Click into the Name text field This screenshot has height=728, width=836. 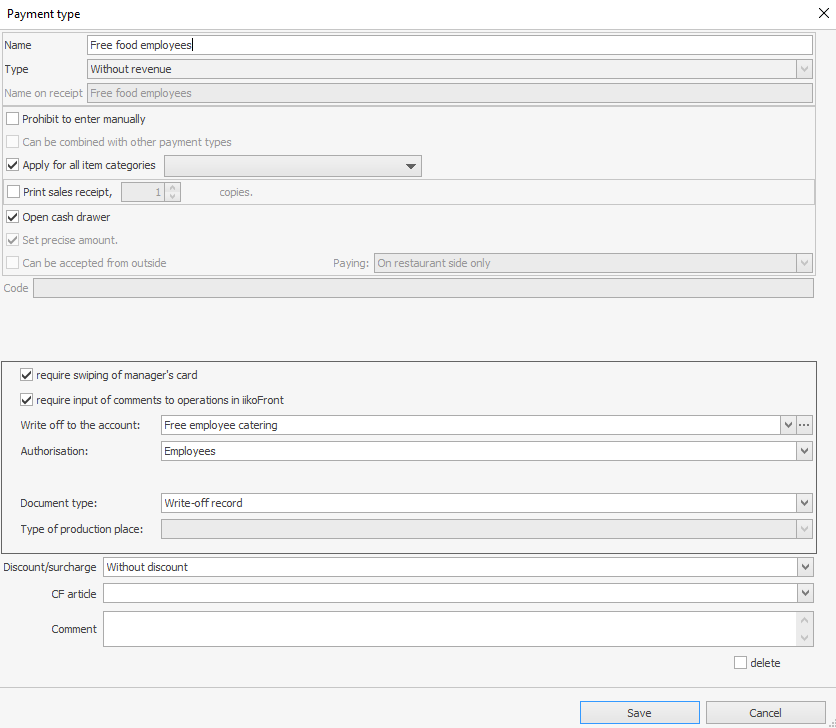[x=450, y=45]
